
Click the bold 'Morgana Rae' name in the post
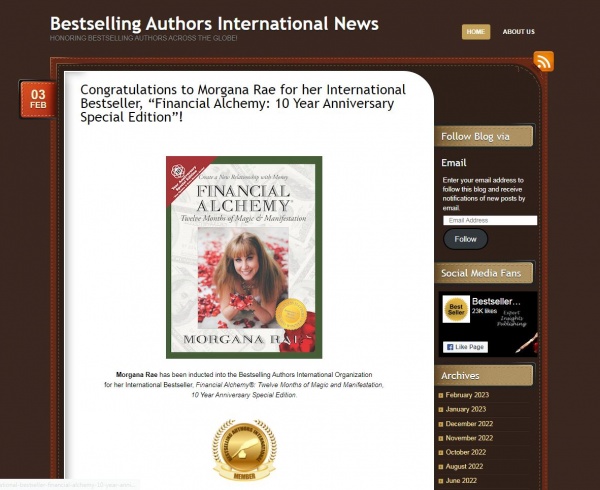click(137, 374)
